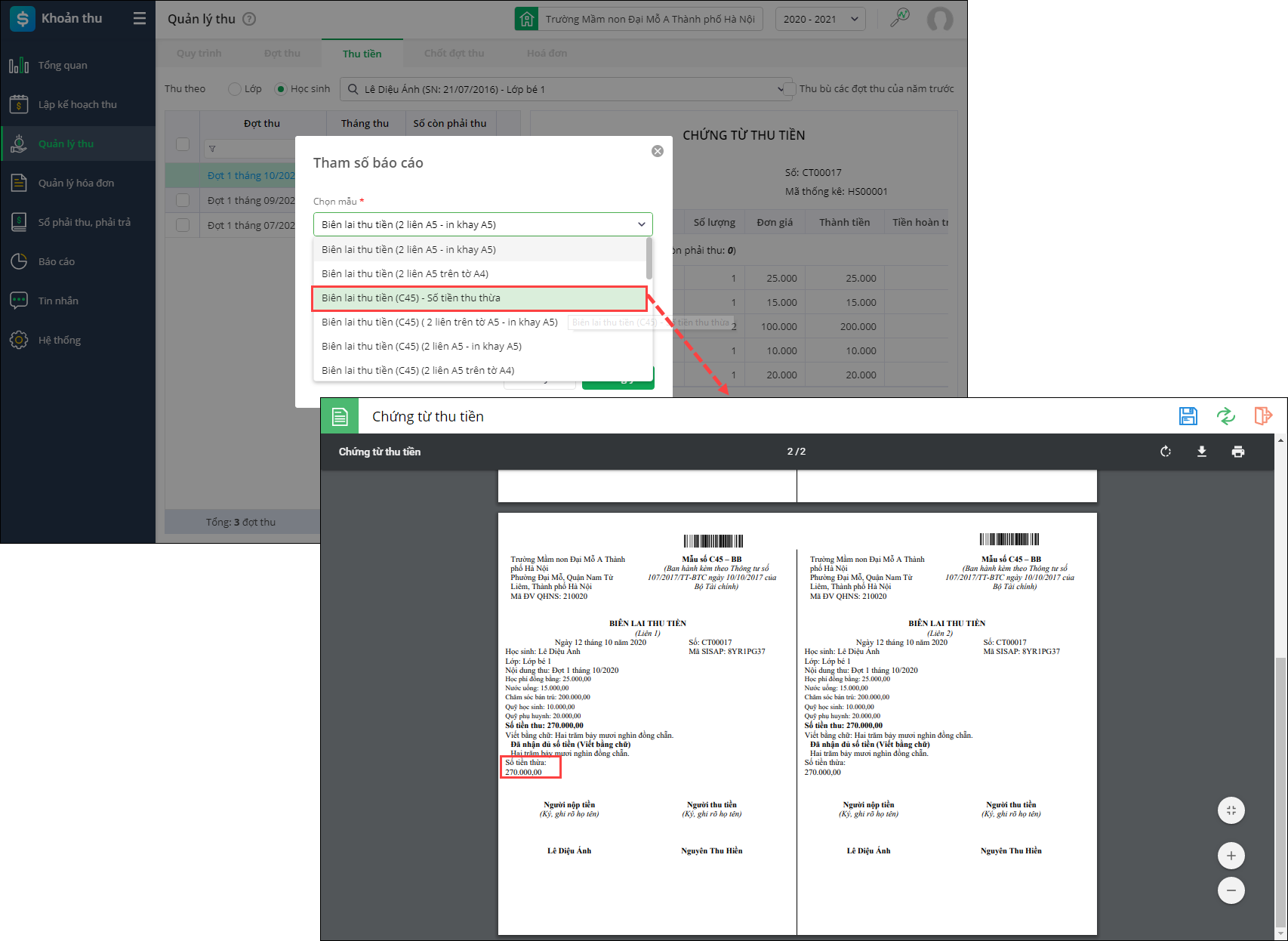1288x941 pixels.
Task: Select the Học sinh radio button
Action: coord(280,89)
